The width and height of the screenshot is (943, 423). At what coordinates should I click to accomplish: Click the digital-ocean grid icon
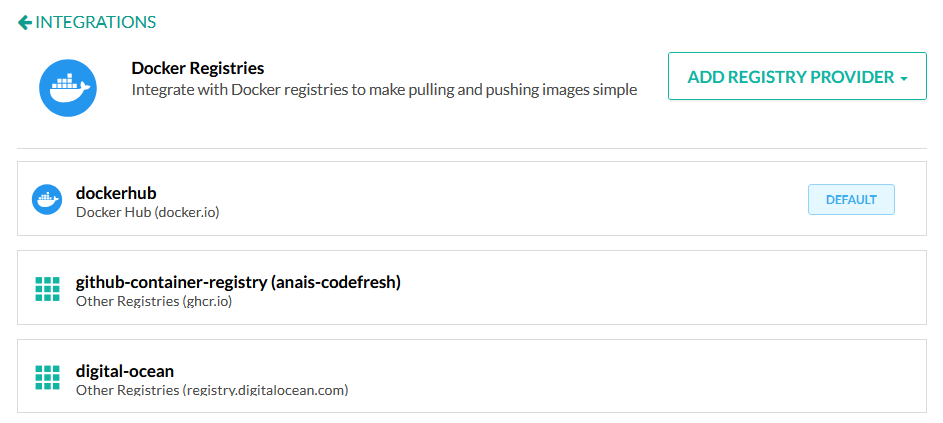tap(48, 377)
